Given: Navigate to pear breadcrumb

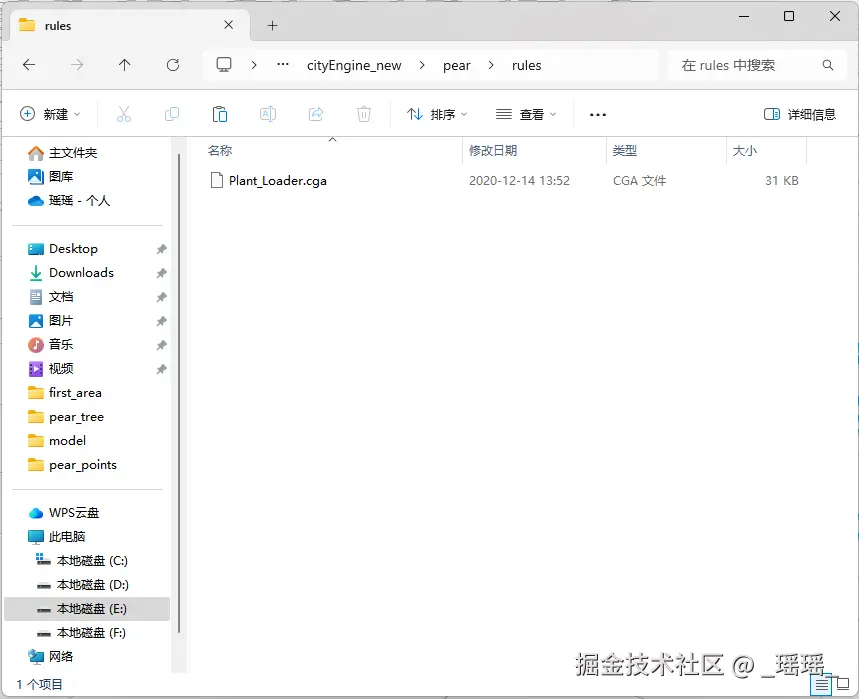Looking at the screenshot, I should tap(456, 65).
